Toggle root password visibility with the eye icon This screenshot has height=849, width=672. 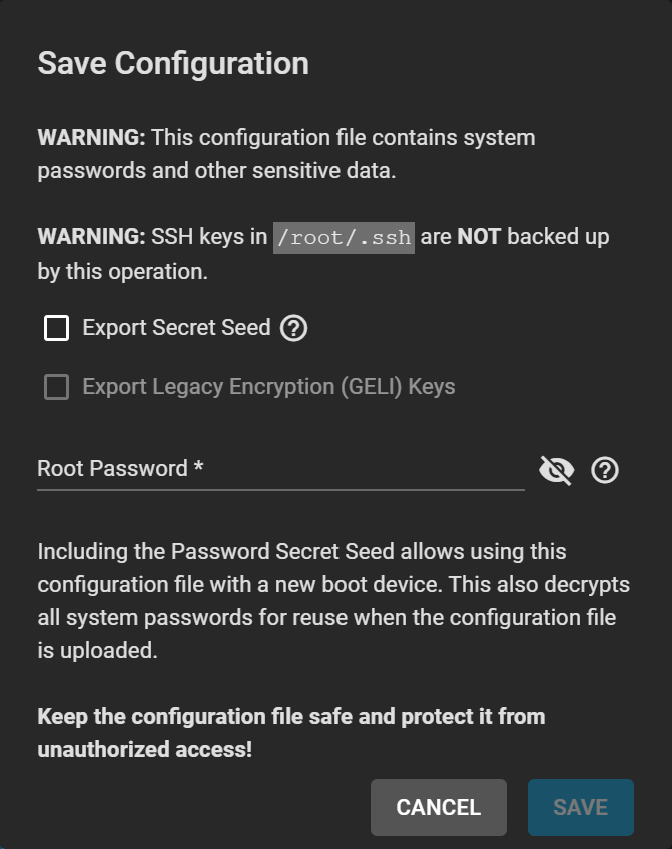[x=556, y=470]
